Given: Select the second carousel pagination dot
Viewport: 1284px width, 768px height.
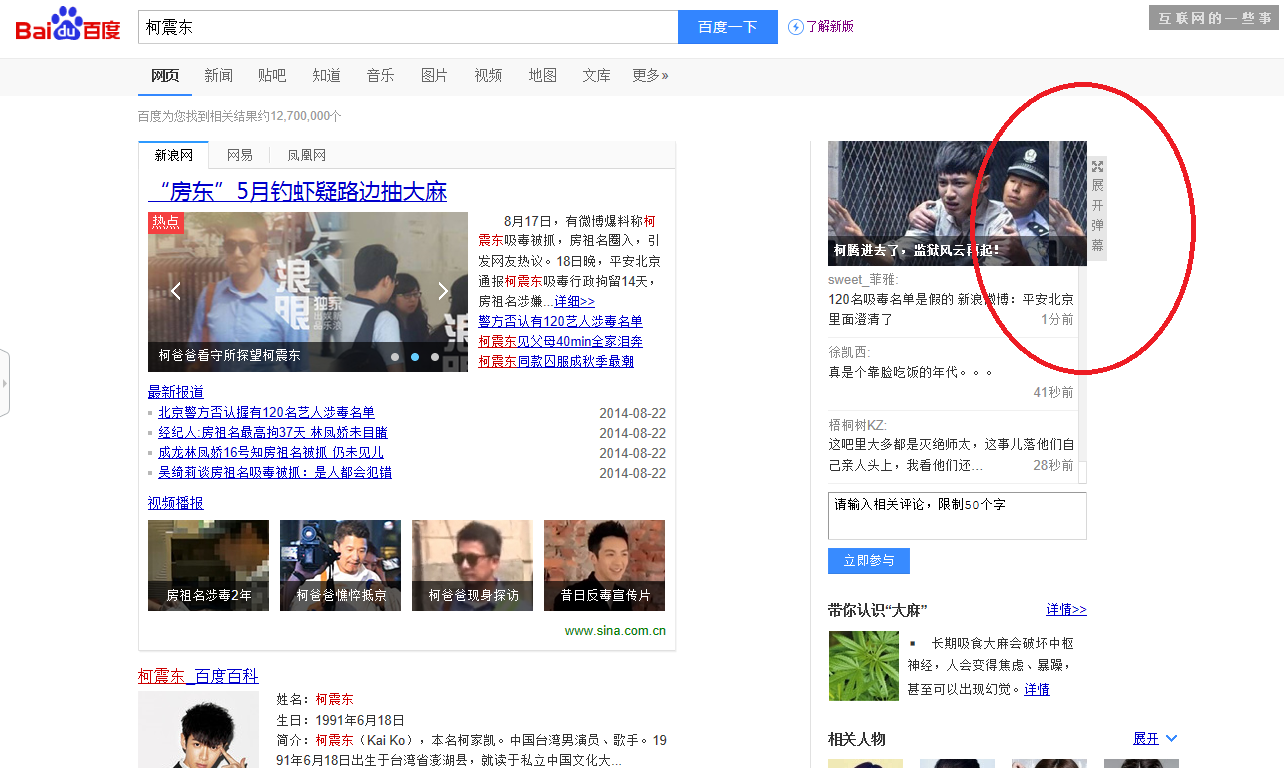Looking at the screenshot, I should pos(415,355).
